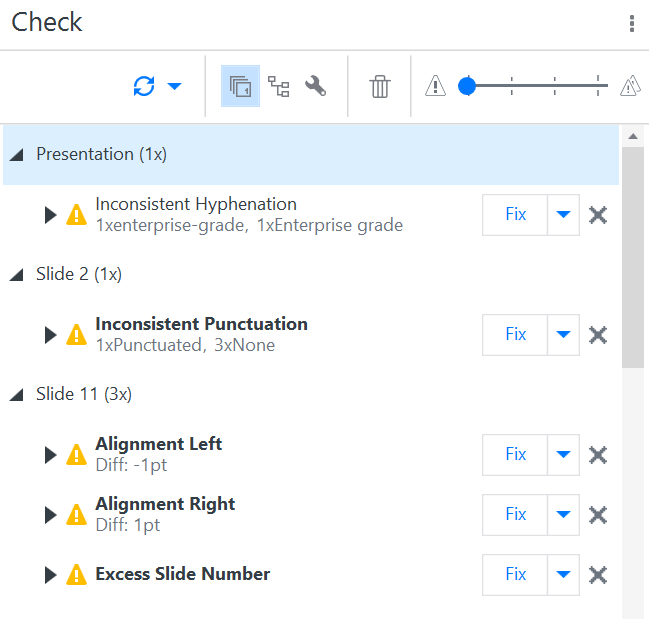Toggle the slide group view icon
Image resolution: width=649 pixels, height=619 pixels.
pos(240,87)
